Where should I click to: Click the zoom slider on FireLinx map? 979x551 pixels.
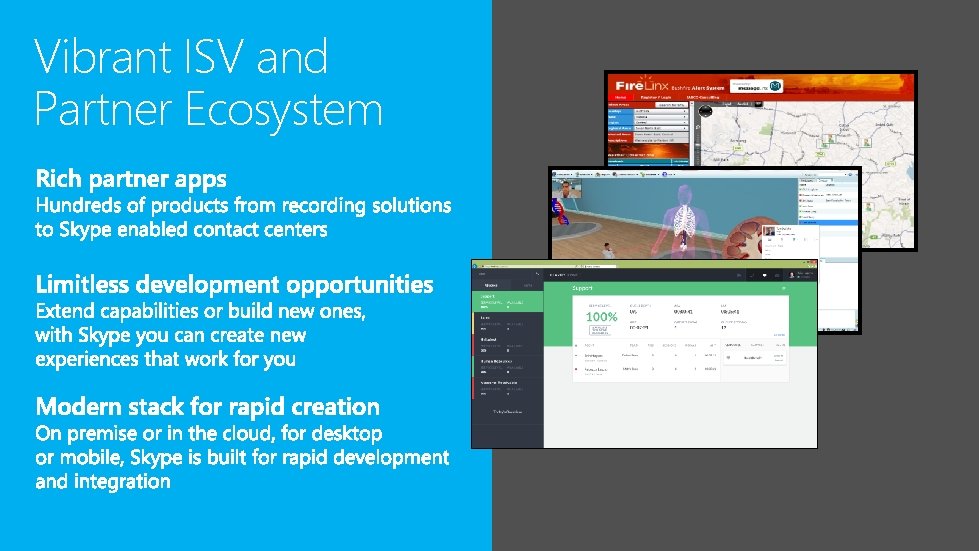[x=697, y=145]
